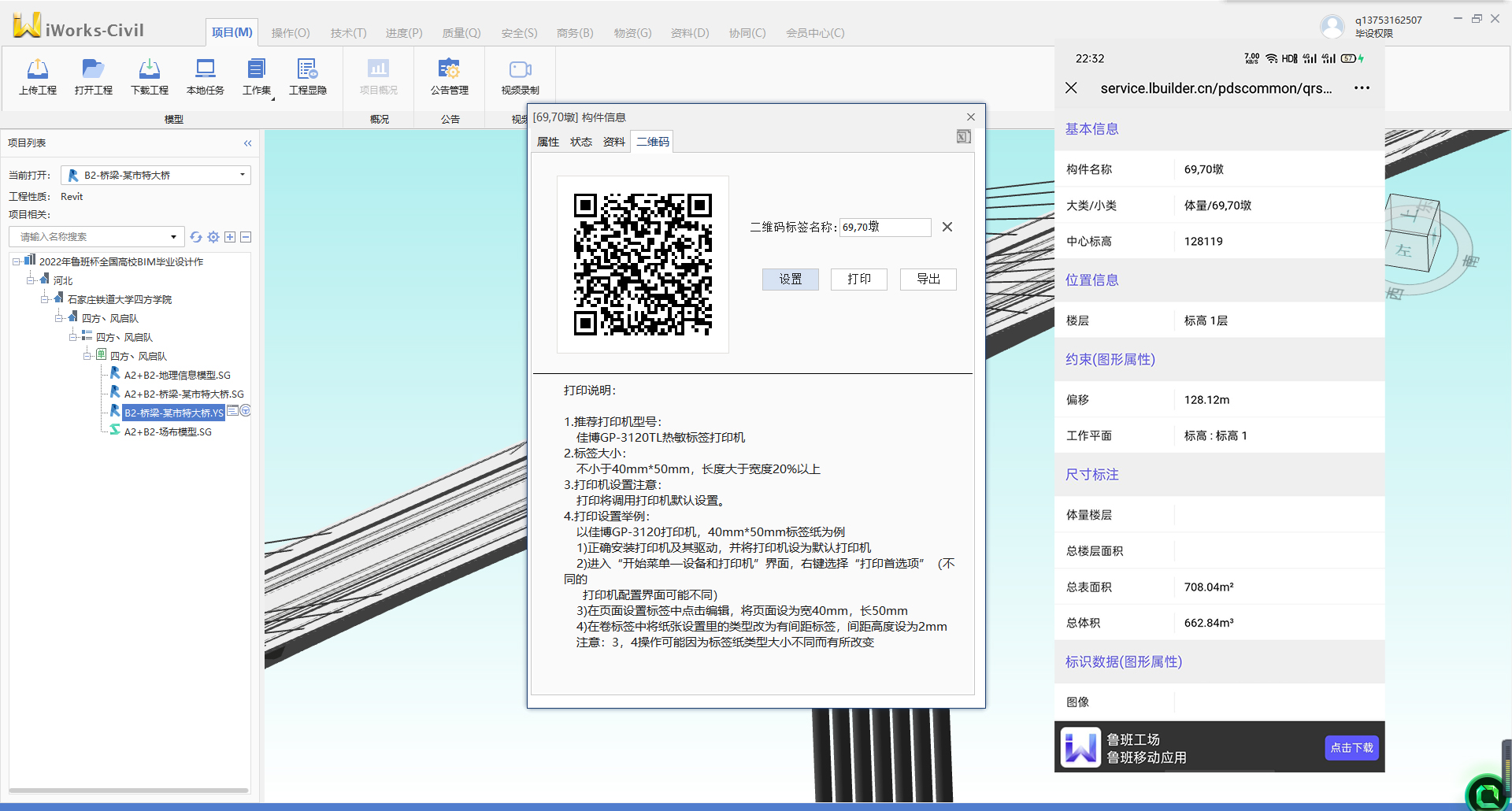Click the 打印 print button
The image size is (1512, 811).
(859, 280)
